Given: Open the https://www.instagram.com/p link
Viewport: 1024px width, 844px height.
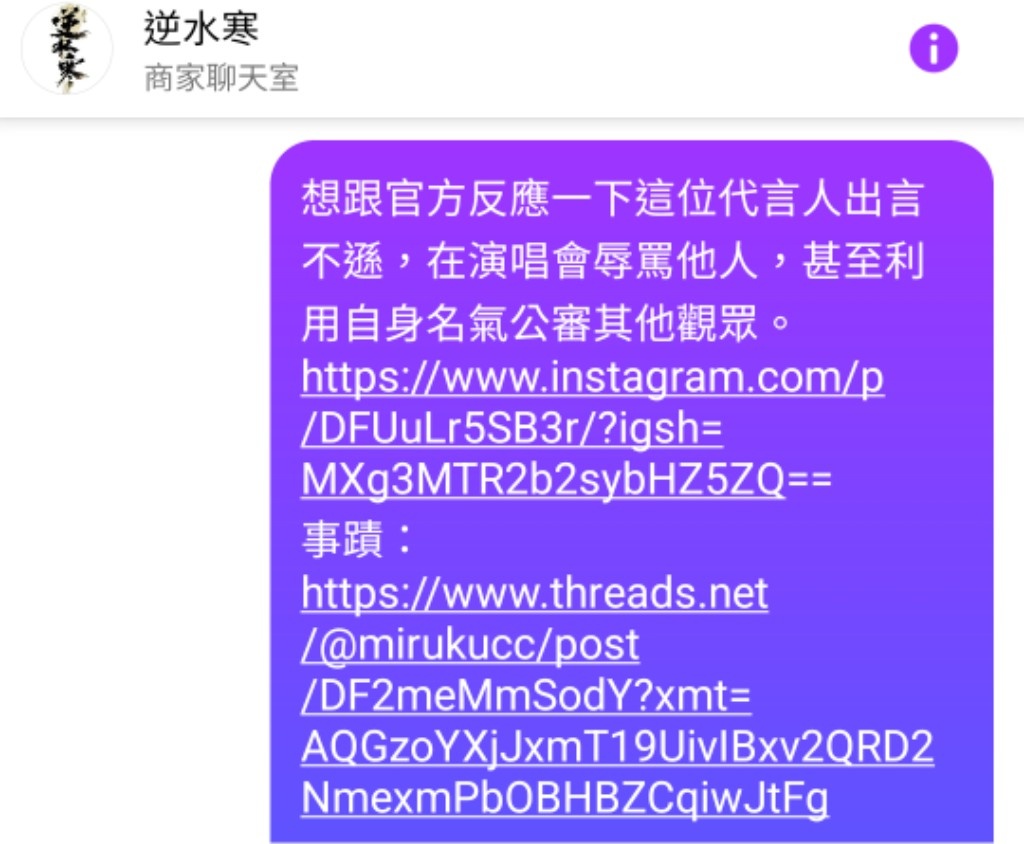Looking at the screenshot, I should pos(592,378).
